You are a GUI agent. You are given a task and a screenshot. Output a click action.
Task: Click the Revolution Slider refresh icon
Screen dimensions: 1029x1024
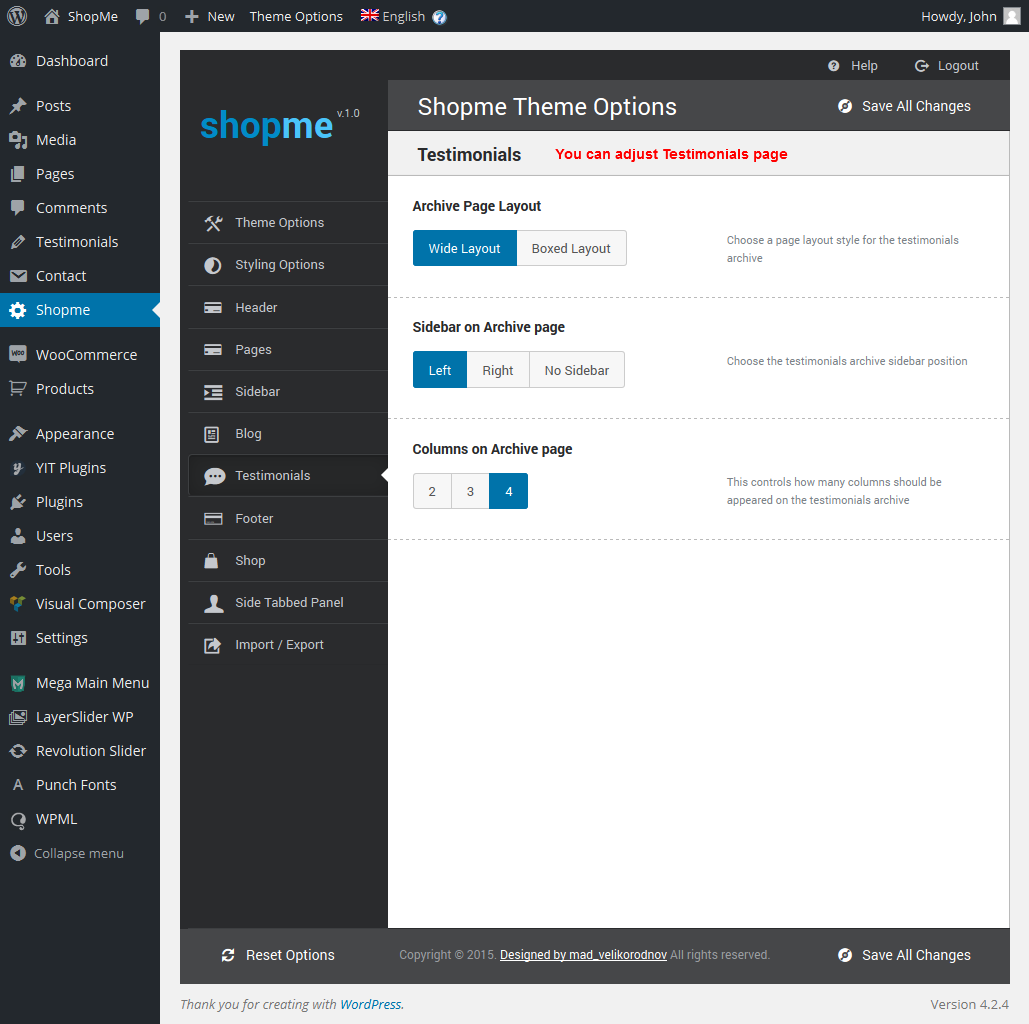coord(17,751)
